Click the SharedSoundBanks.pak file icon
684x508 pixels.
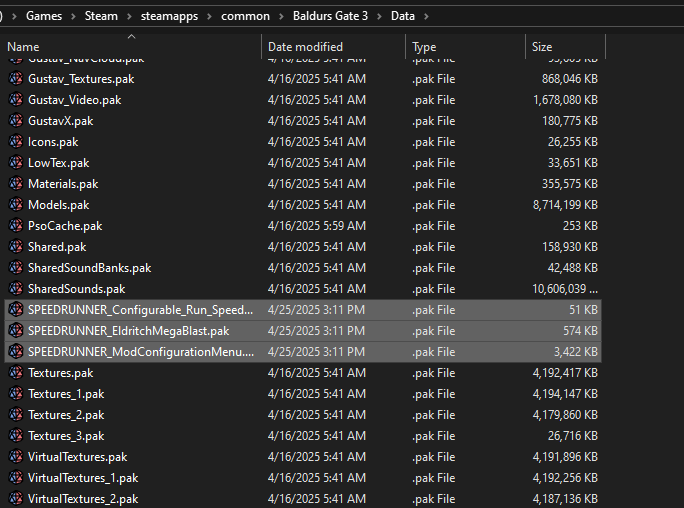[16, 268]
